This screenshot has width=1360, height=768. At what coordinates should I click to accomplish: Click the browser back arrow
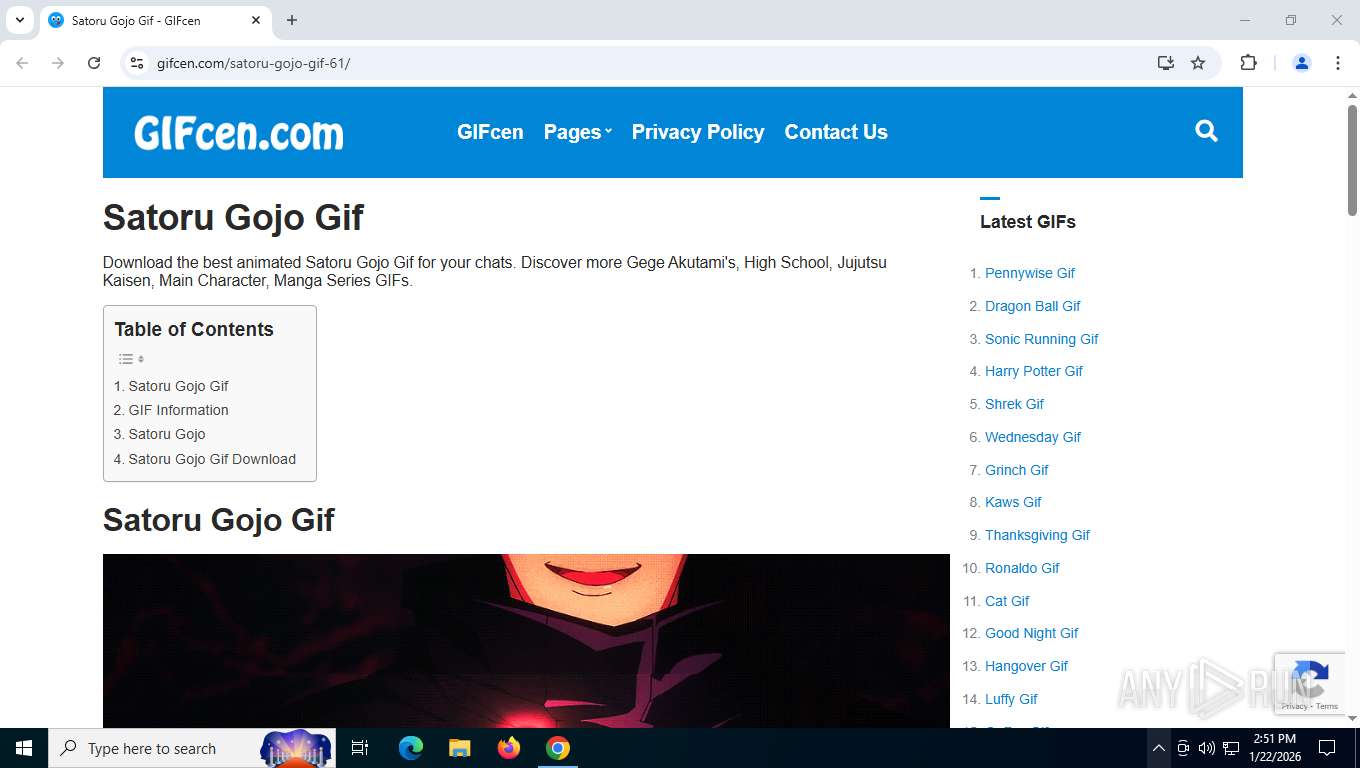coord(22,63)
